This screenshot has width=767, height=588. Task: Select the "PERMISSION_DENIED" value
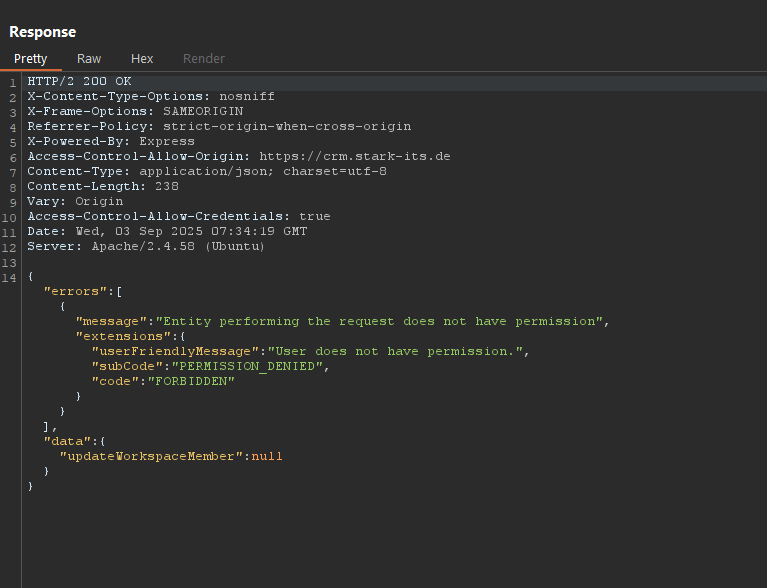pyautogui.click(x=247, y=366)
